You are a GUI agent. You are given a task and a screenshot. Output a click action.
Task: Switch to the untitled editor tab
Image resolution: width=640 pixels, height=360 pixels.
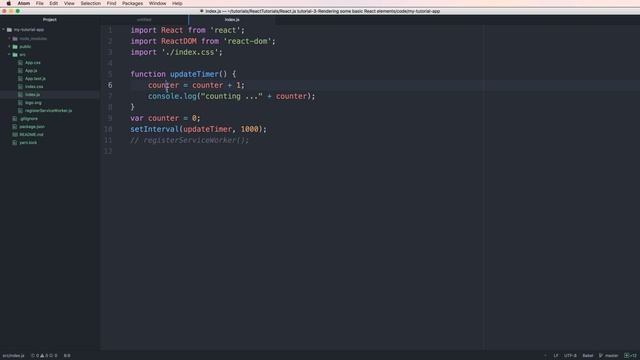tap(144, 20)
